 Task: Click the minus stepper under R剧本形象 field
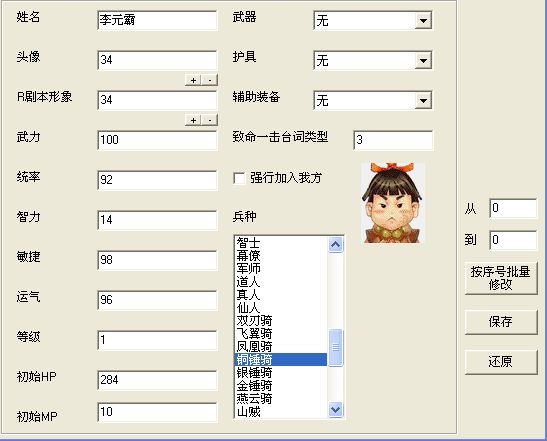210,120
